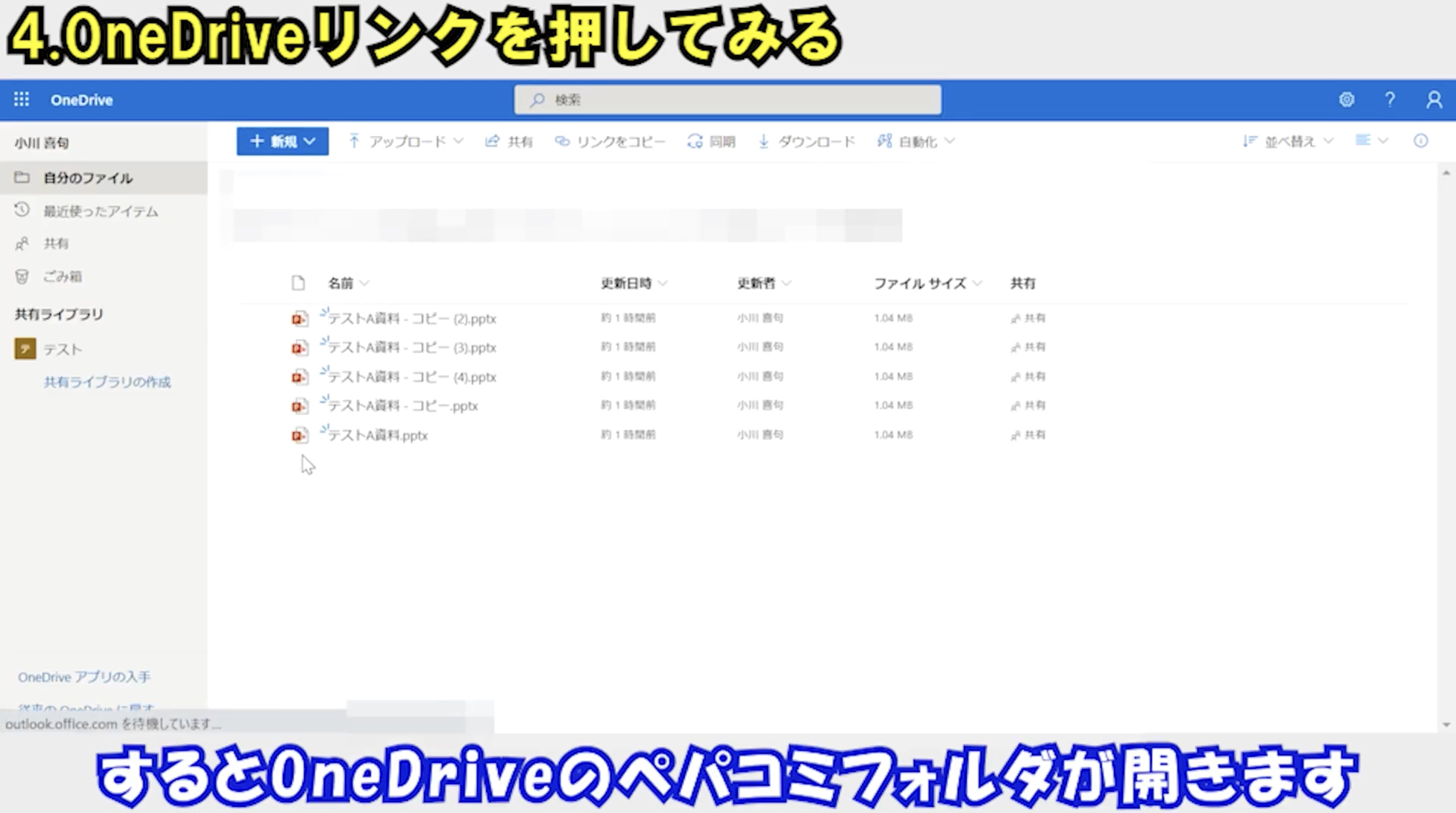Screen dimensions: 1456x813
Task: Toggle select all via file type header icon
Action: point(298,283)
